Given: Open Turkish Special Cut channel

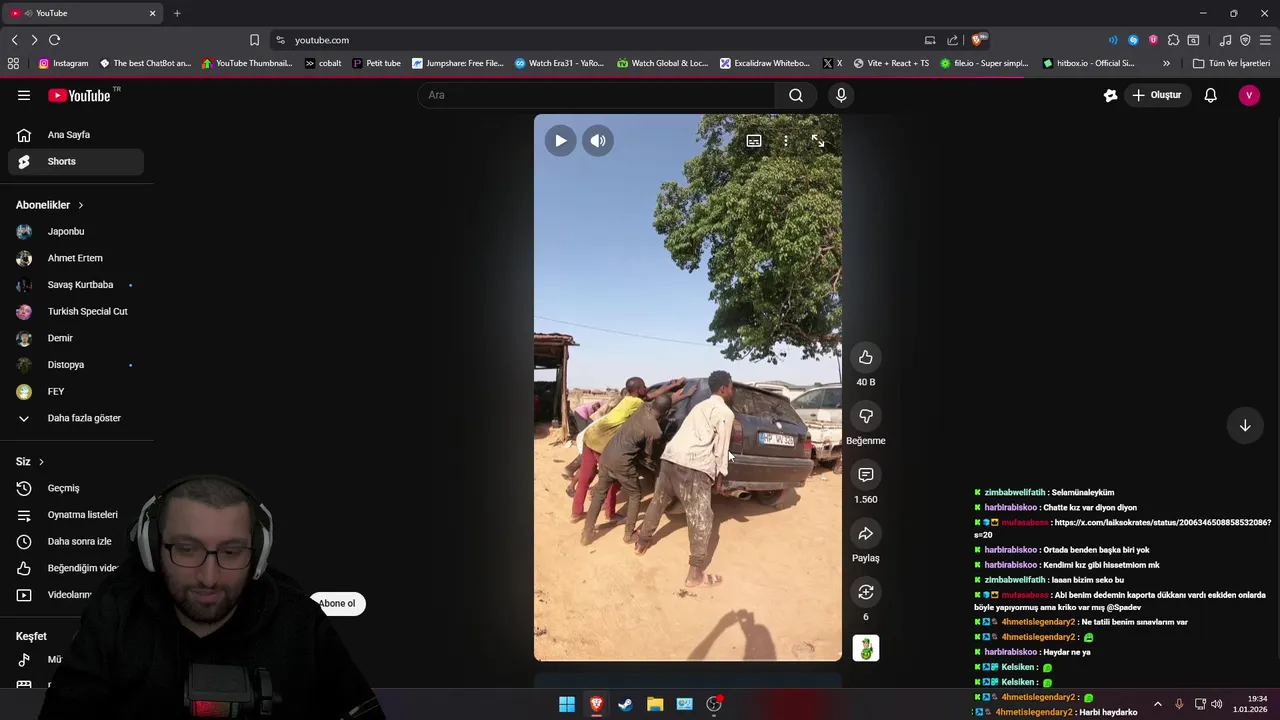Looking at the screenshot, I should click(76, 311).
